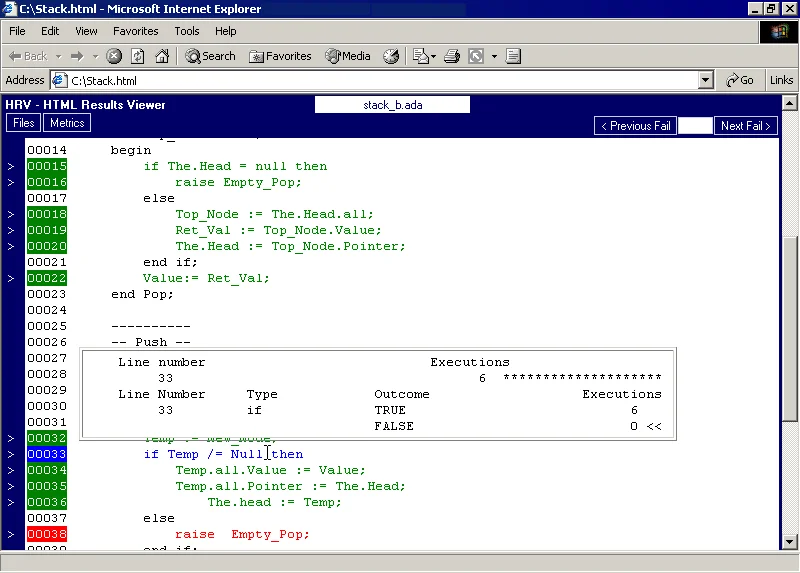Click the History icon

pos(391,56)
